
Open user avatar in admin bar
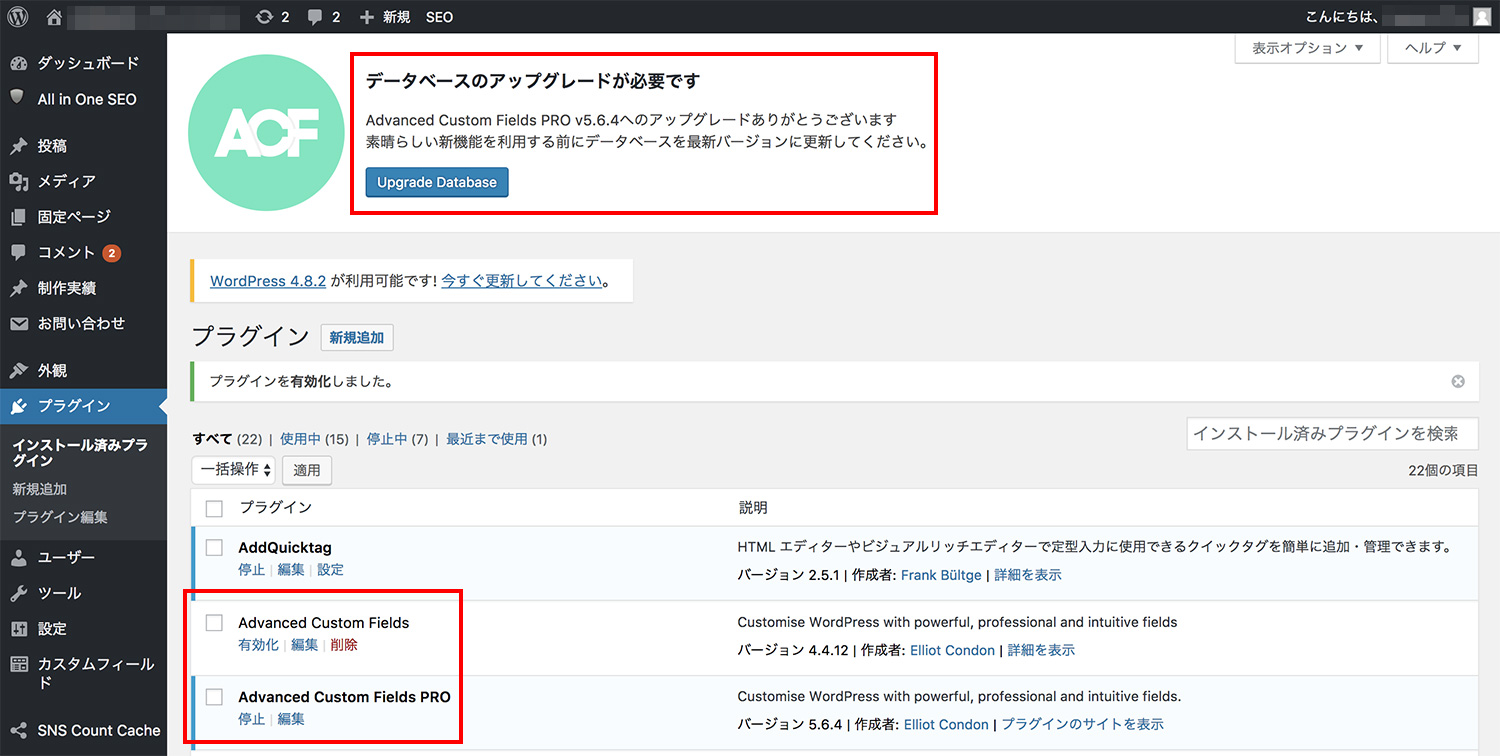coord(1481,17)
